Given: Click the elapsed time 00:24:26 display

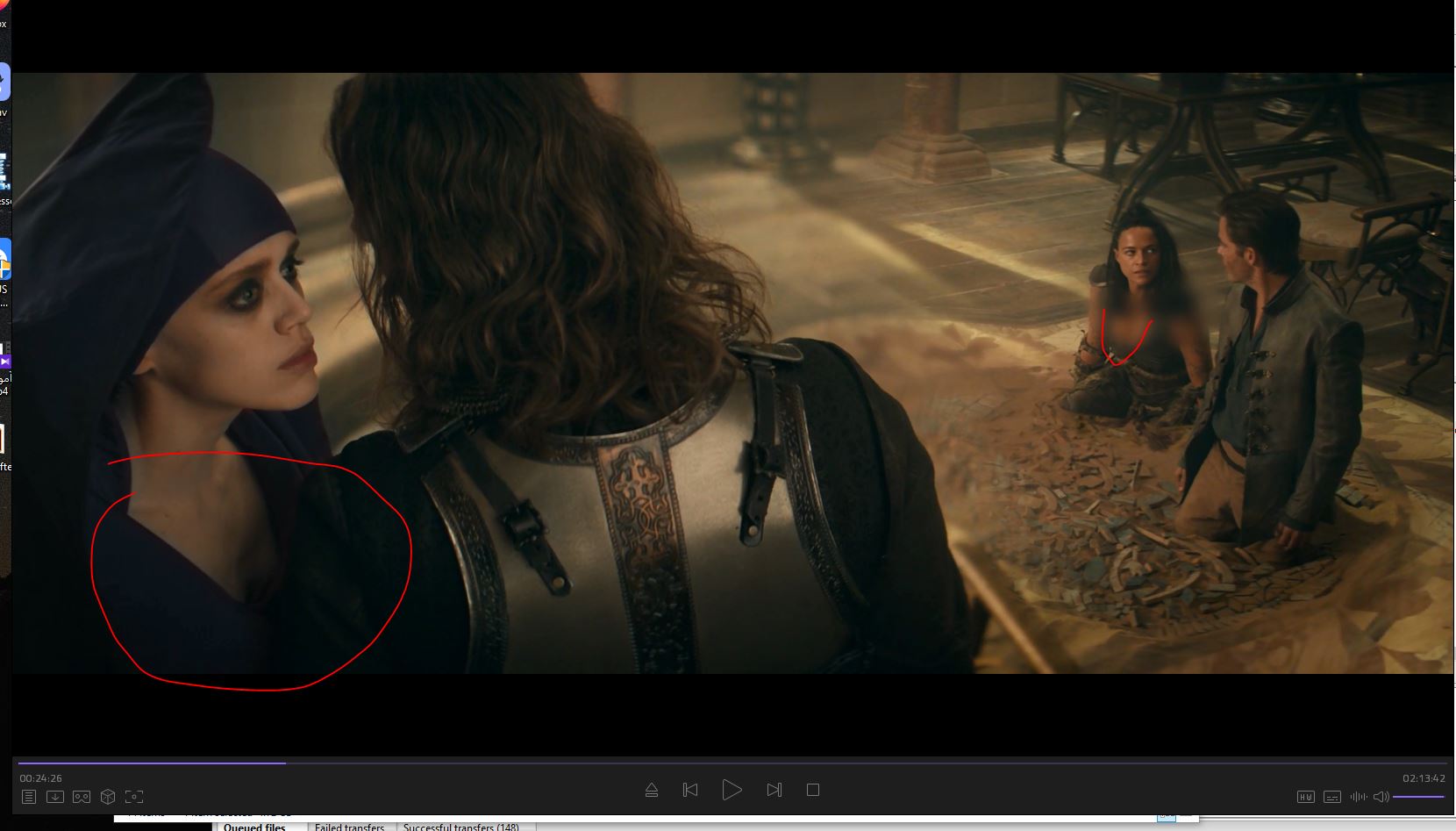Looking at the screenshot, I should [x=41, y=778].
